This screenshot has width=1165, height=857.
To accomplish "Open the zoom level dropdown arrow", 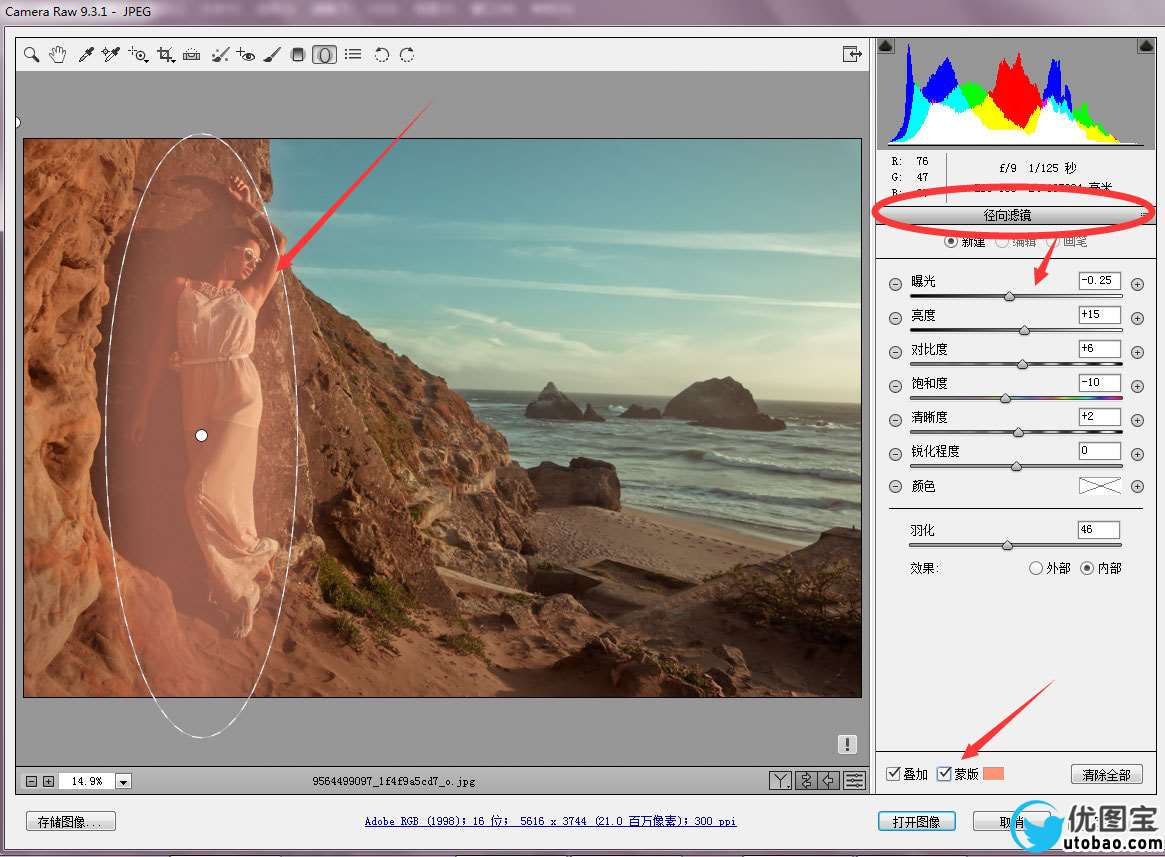I will 123,781.
